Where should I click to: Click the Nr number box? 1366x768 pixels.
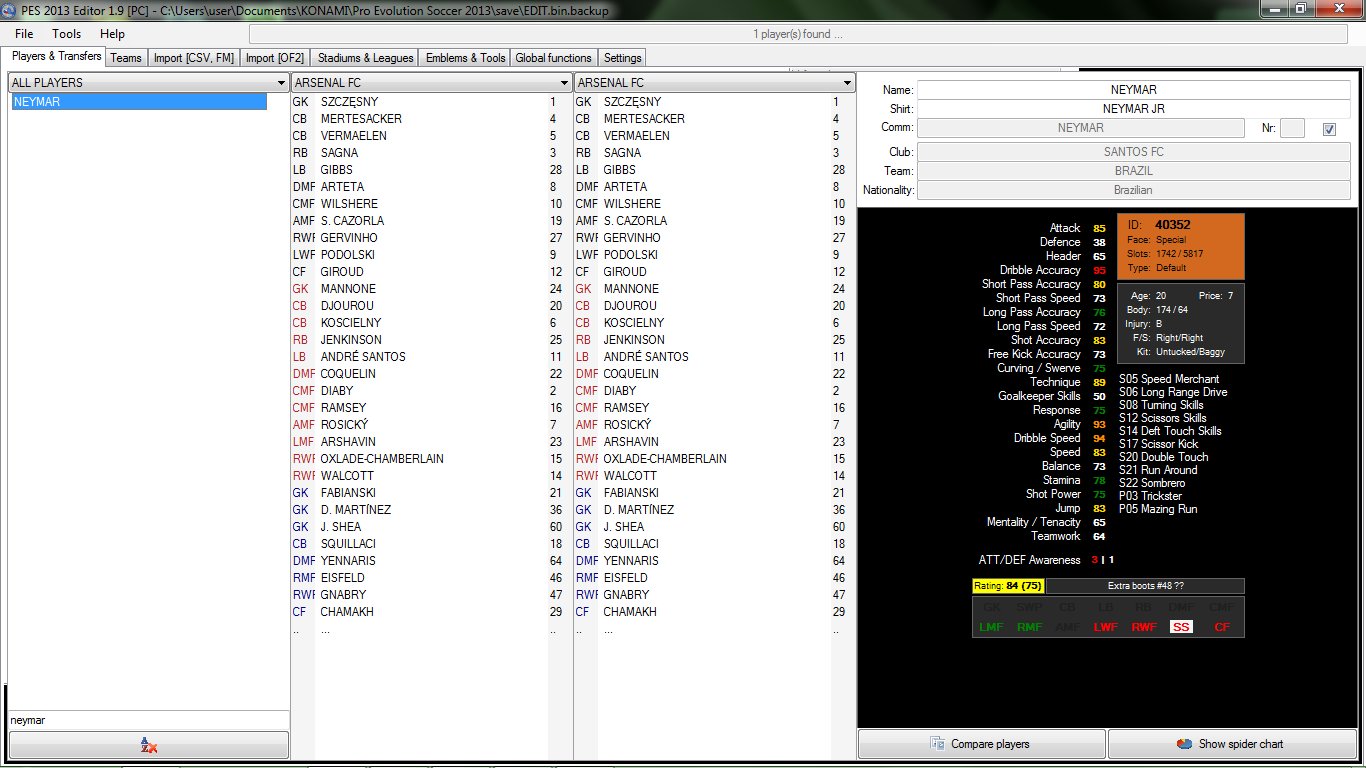1292,128
